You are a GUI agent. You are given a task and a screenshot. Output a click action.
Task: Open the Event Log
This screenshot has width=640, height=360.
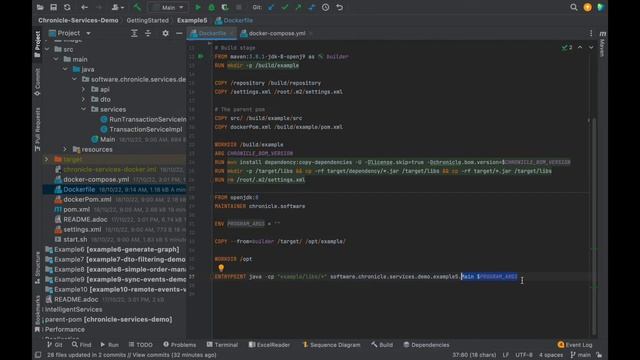coord(575,345)
